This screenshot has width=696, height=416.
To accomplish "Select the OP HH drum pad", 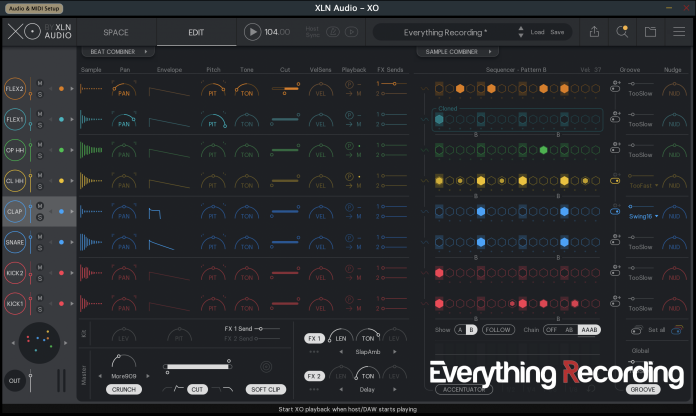I will pos(15,150).
